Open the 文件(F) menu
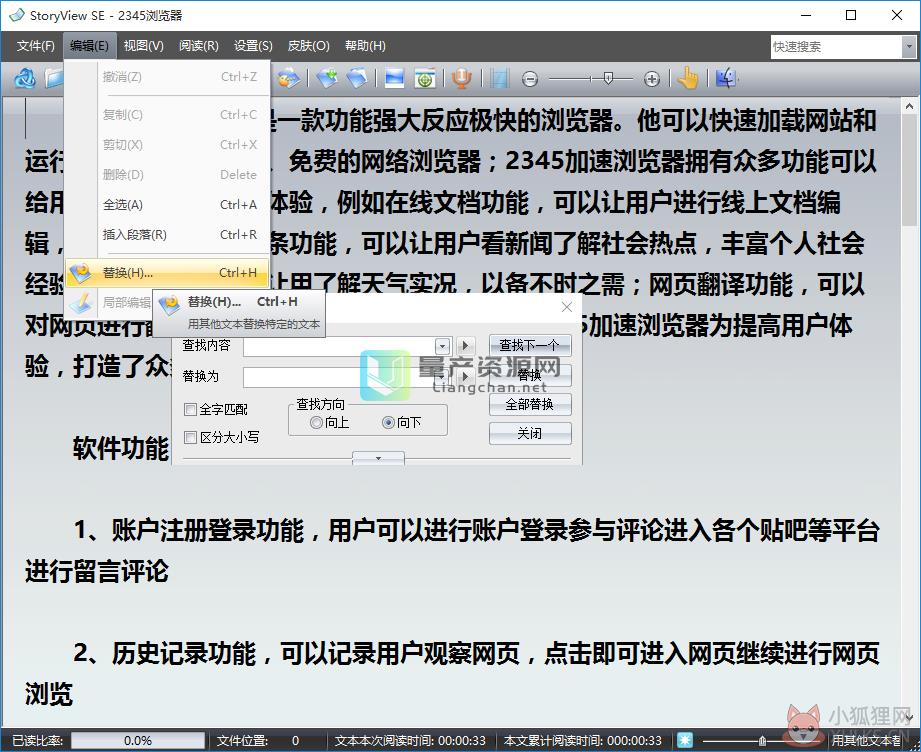The width and height of the screenshot is (921, 752). tap(35, 46)
